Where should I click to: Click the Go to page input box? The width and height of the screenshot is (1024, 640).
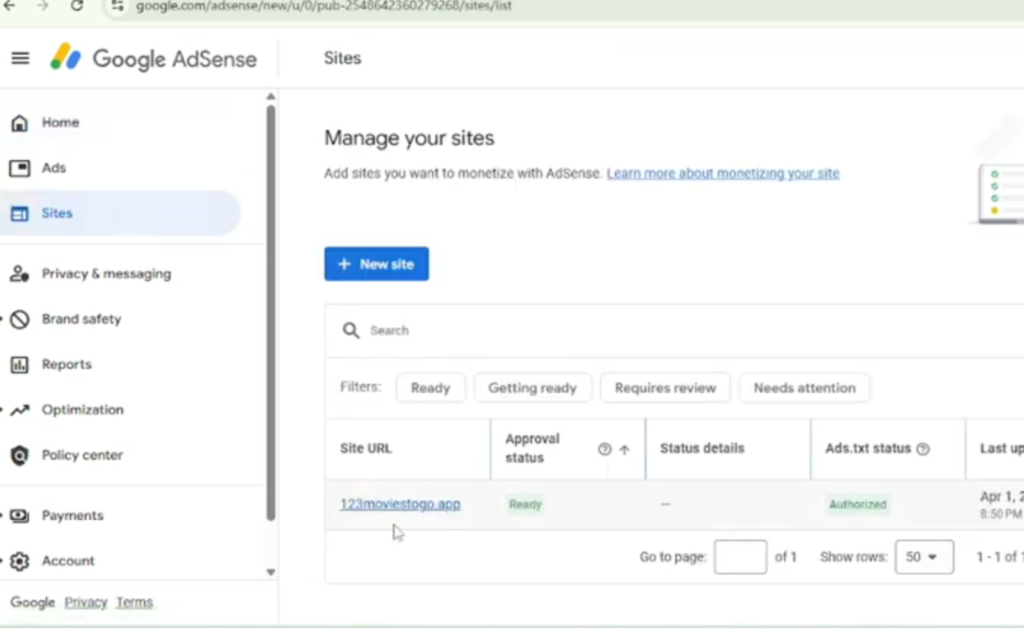tap(740, 557)
